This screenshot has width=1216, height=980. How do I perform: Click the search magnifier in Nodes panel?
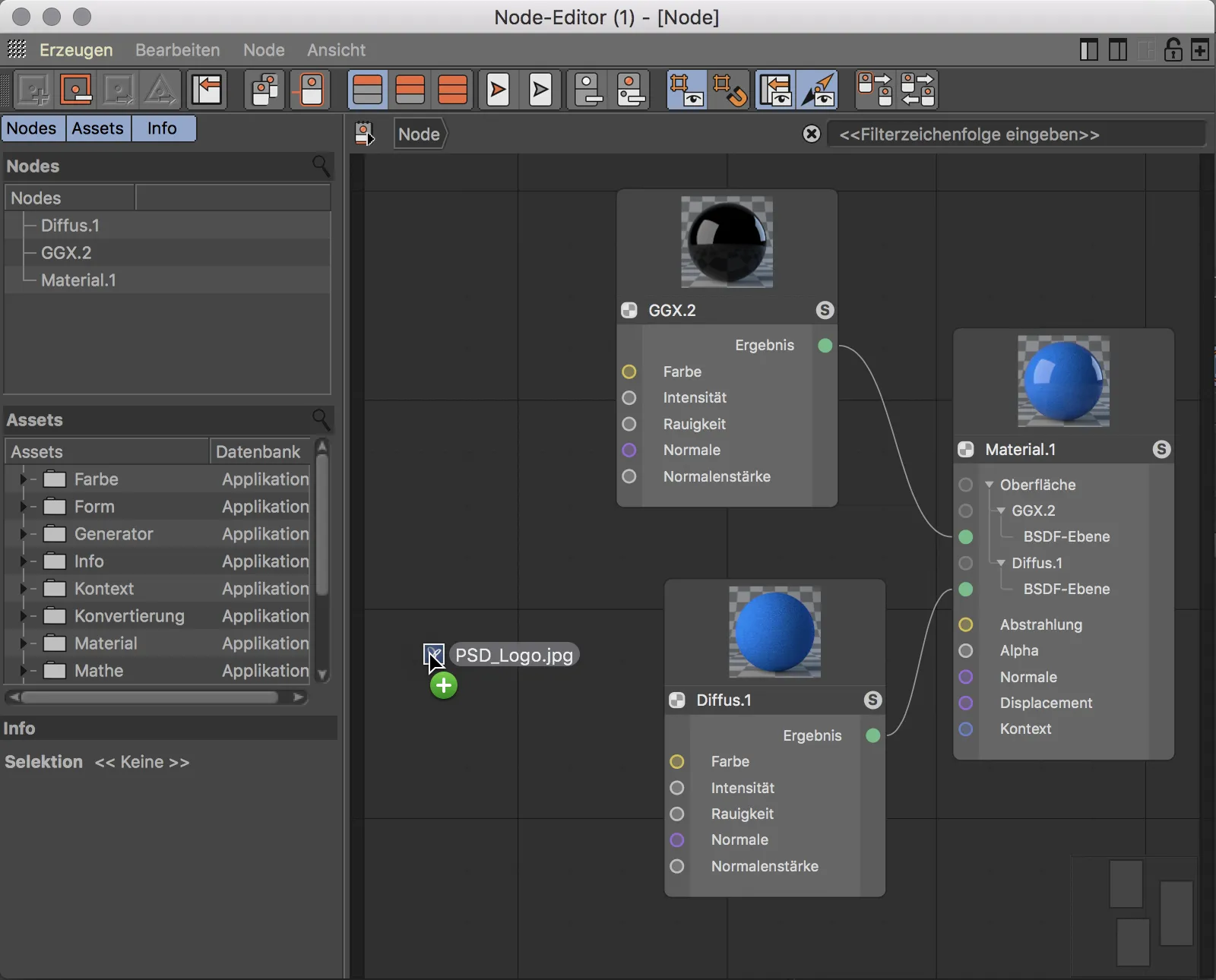tap(321, 166)
